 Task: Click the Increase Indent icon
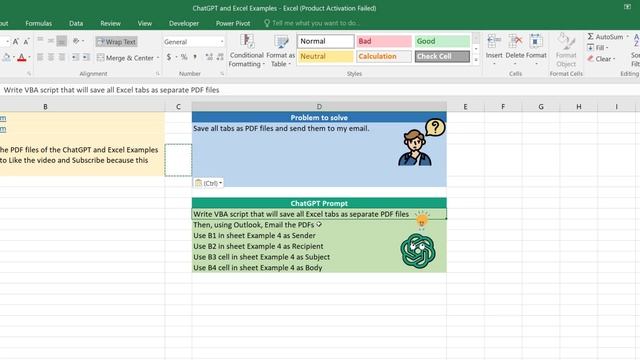click(86, 58)
